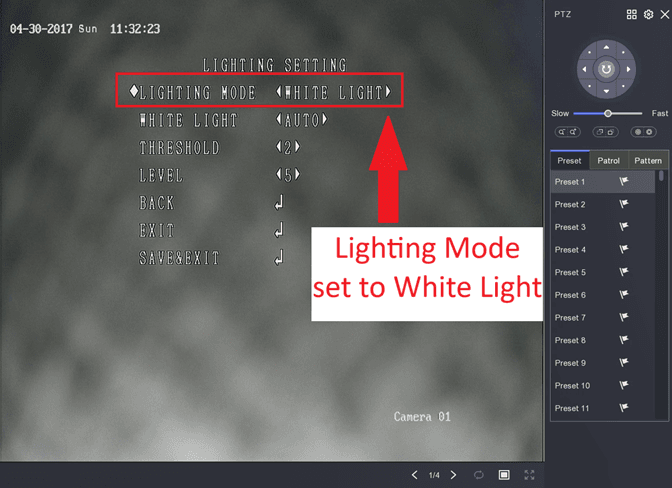
Task: Start auto-scan with center PTZ rotate button
Action: click(x=606, y=69)
